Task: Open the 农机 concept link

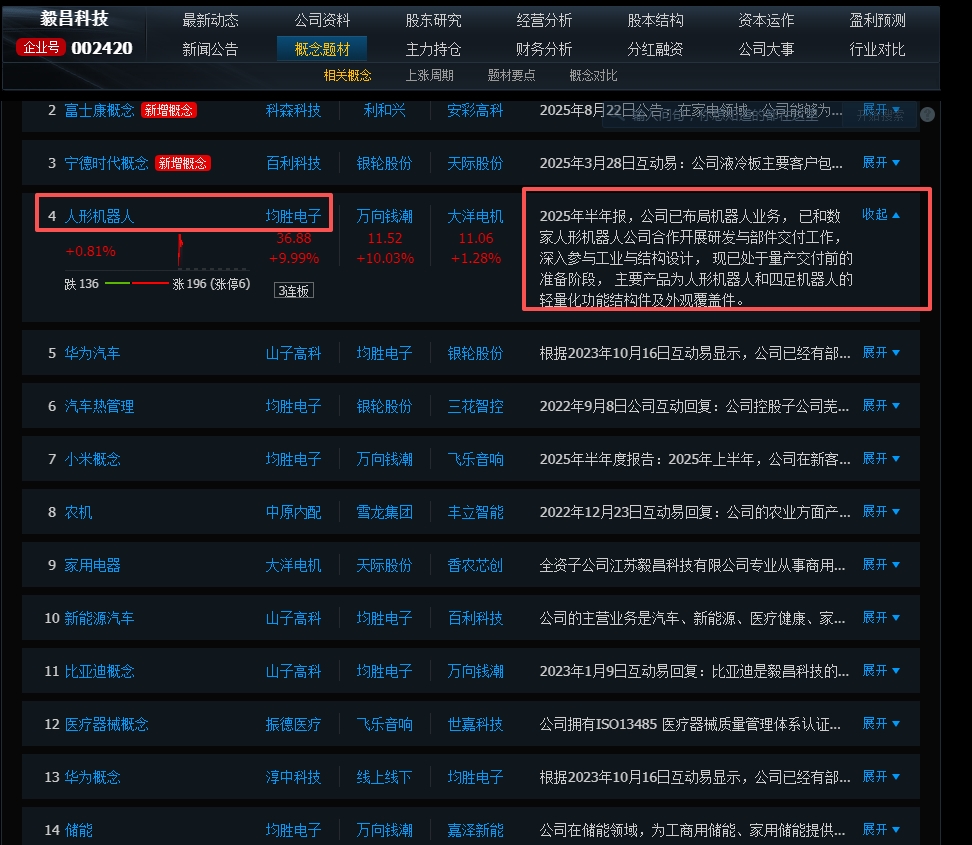Action: (x=78, y=512)
